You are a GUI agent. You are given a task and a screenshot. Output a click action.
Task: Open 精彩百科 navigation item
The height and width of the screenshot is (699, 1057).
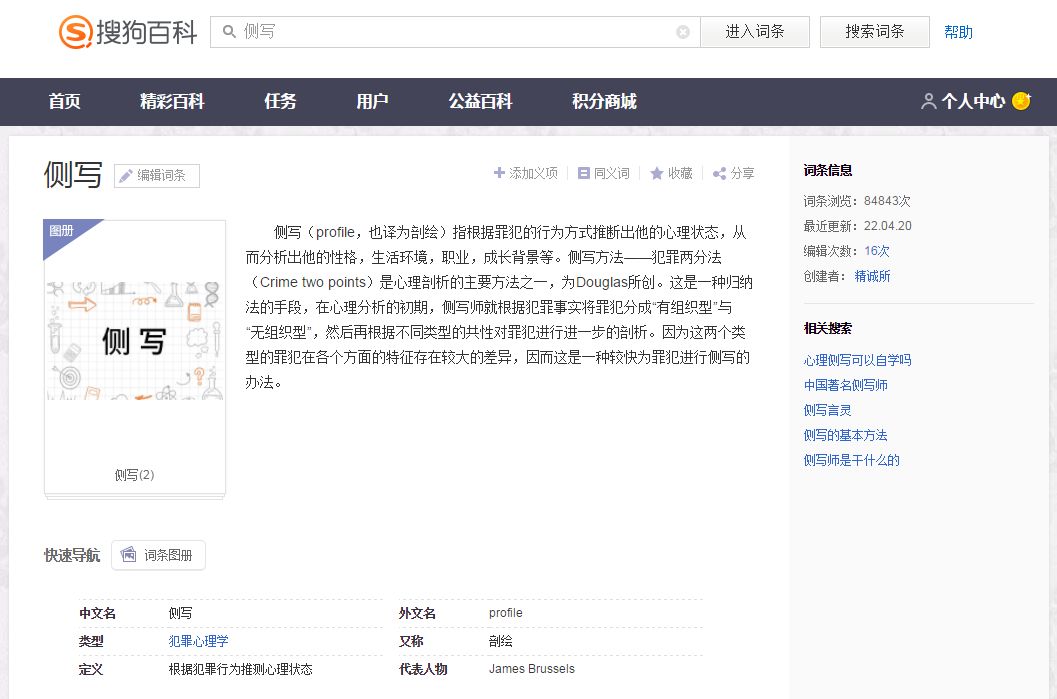tap(172, 101)
